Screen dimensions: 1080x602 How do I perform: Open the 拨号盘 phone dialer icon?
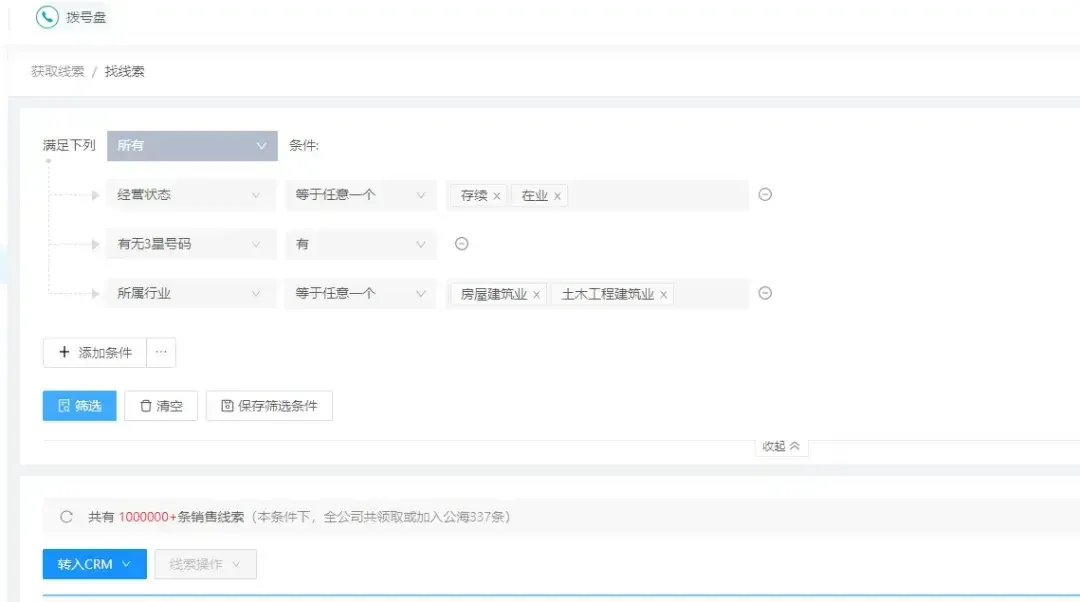point(47,17)
